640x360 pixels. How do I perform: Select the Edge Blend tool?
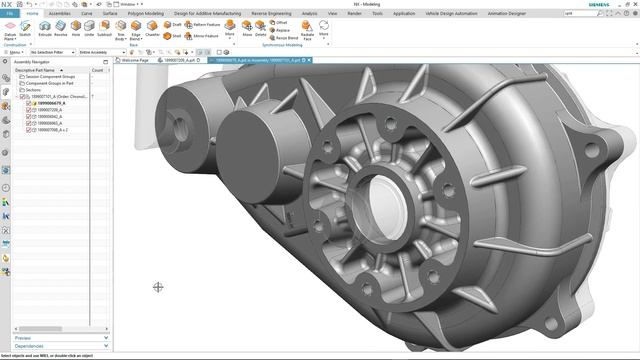tap(136, 30)
